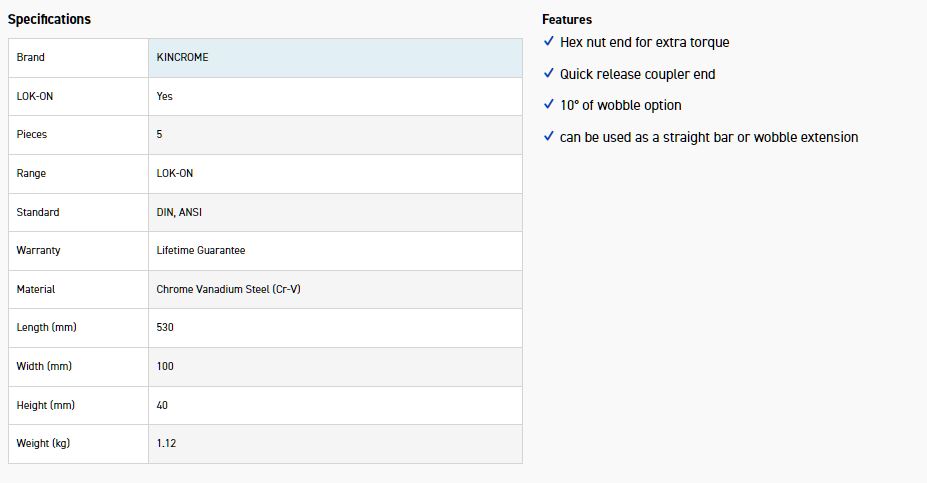Click the checkmark next to Quick release coupler
This screenshot has height=483, width=927.
[548, 74]
